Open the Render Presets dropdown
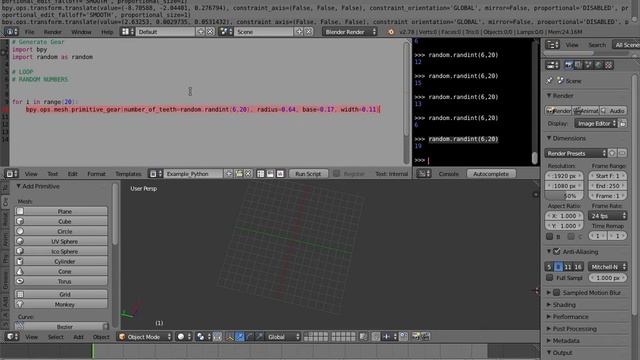The width and height of the screenshot is (640, 360). (x=576, y=153)
